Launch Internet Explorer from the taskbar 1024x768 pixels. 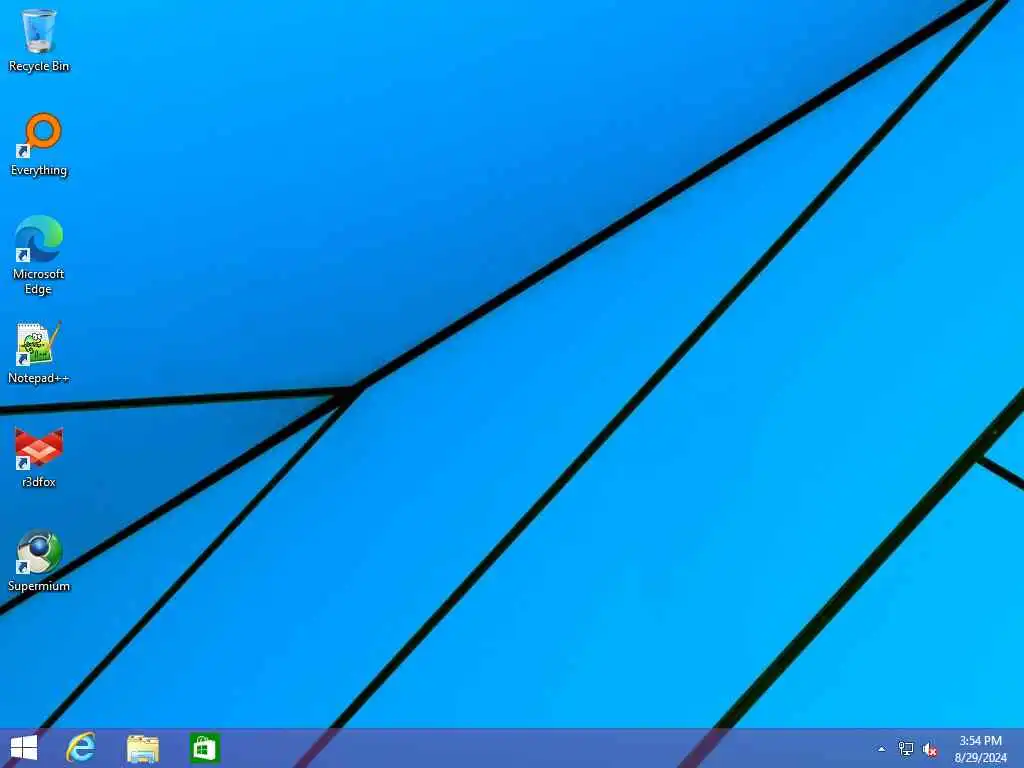click(81, 748)
